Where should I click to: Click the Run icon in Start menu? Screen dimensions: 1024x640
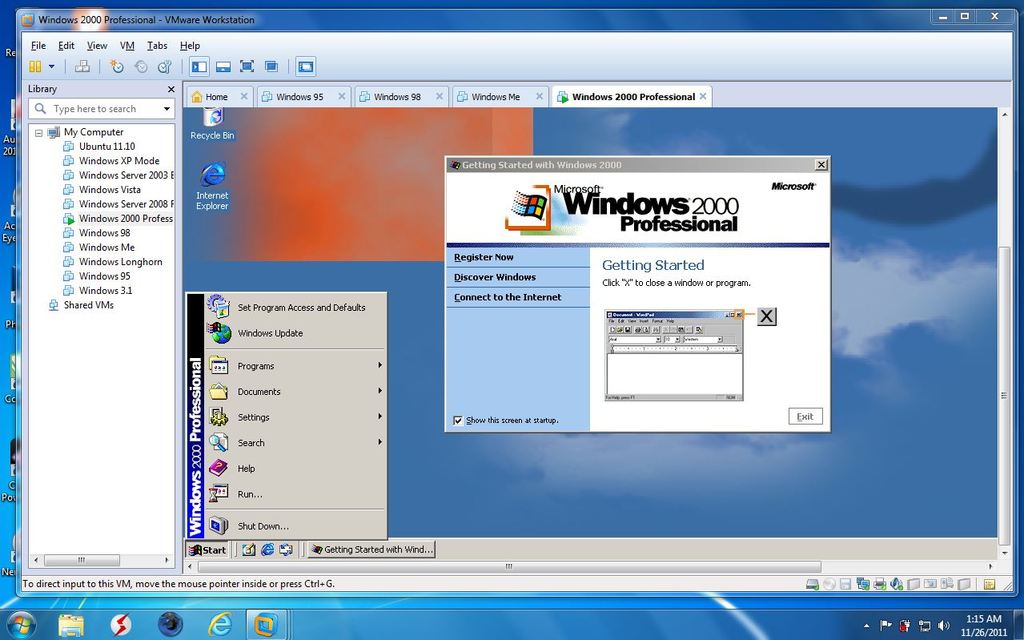click(x=218, y=494)
